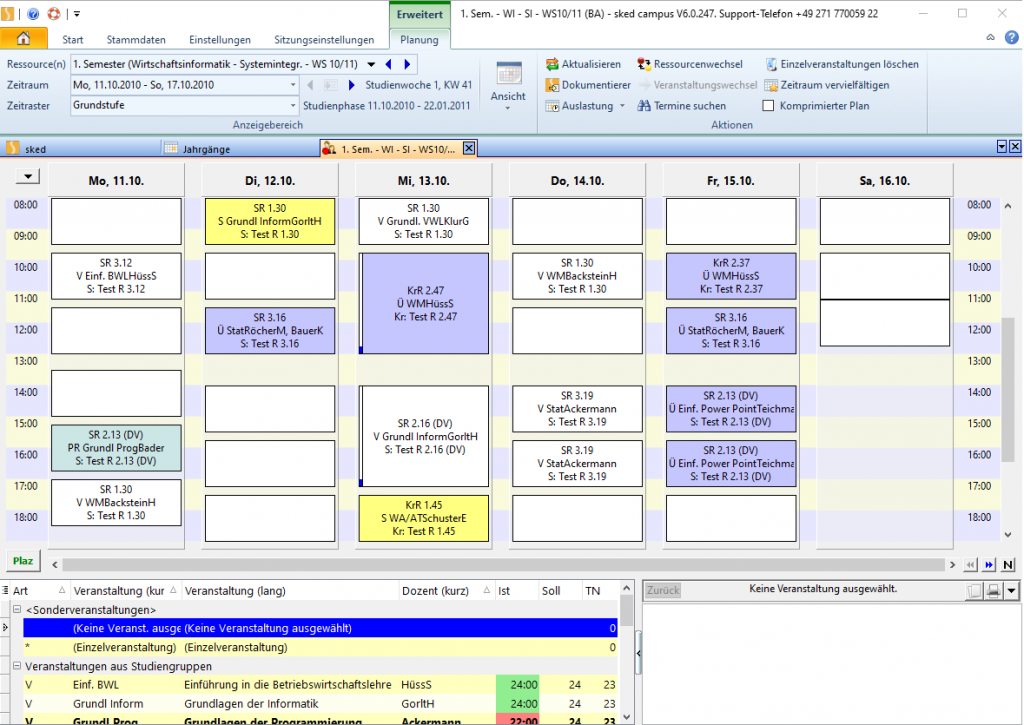1024x725 pixels.
Task: Click the printer icon in the detail panel
Action: coord(994,591)
